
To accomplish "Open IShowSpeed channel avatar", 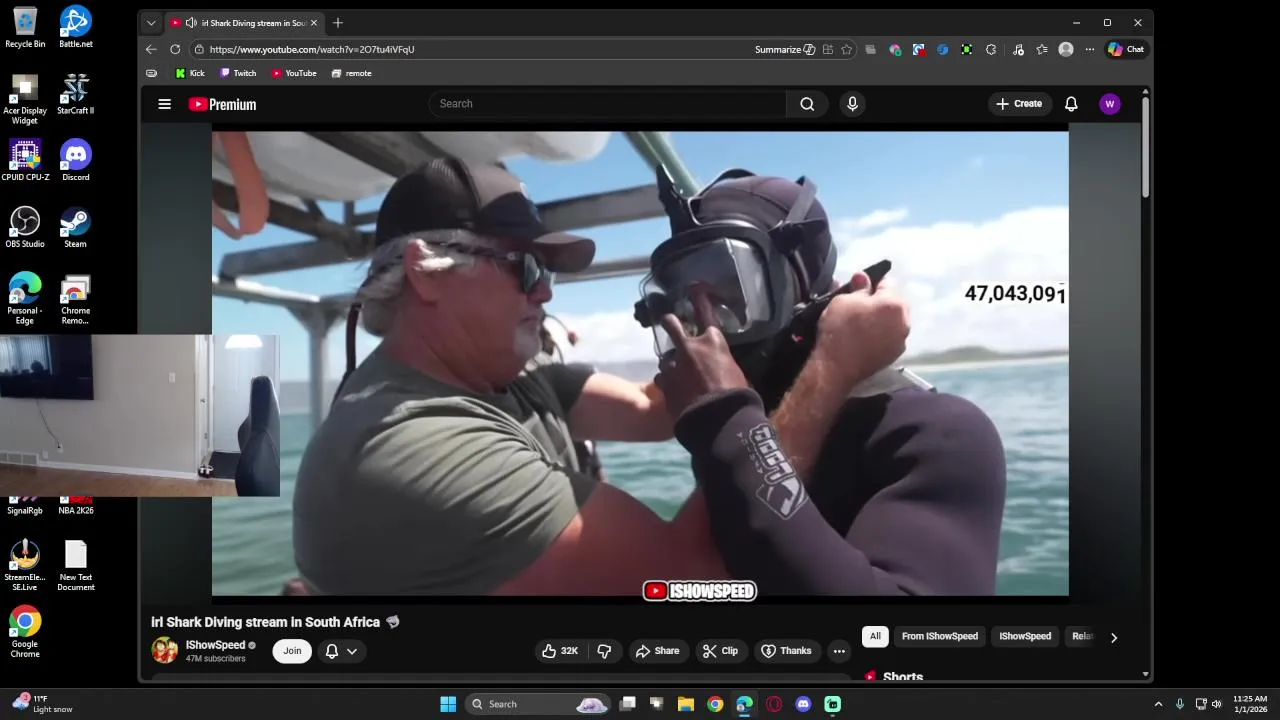I will point(164,651).
